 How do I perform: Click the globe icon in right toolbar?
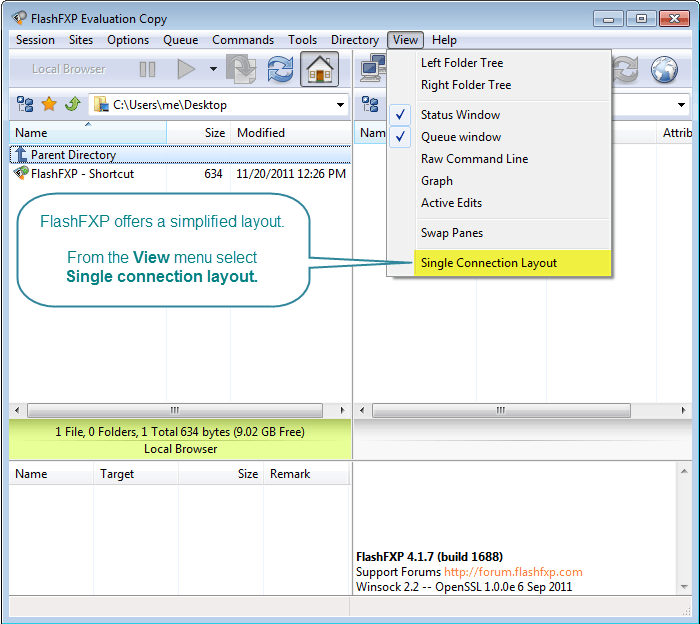click(x=664, y=69)
